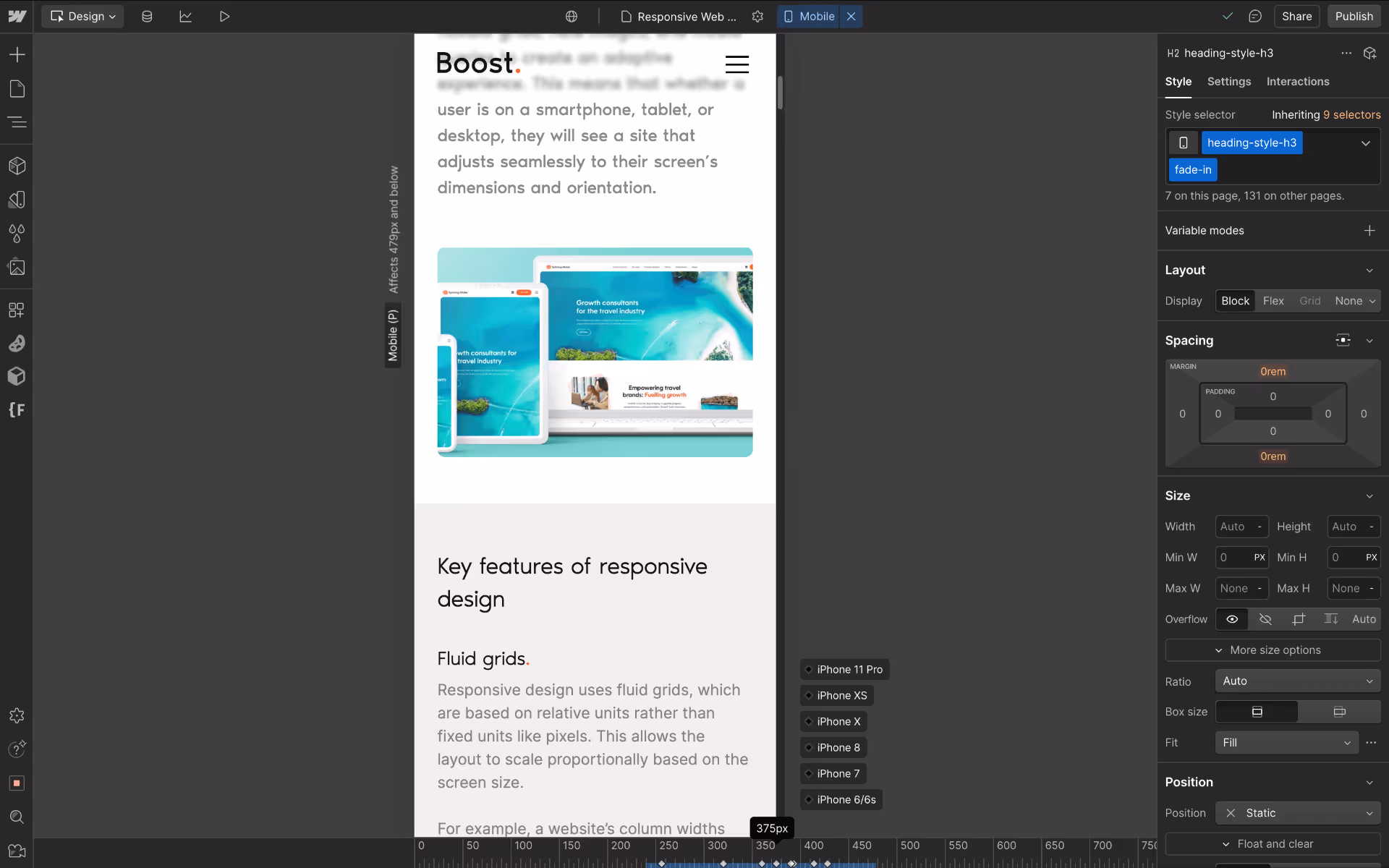Expand More size options
Viewport: 1389px width, 868px height.
pyautogui.click(x=1272, y=650)
